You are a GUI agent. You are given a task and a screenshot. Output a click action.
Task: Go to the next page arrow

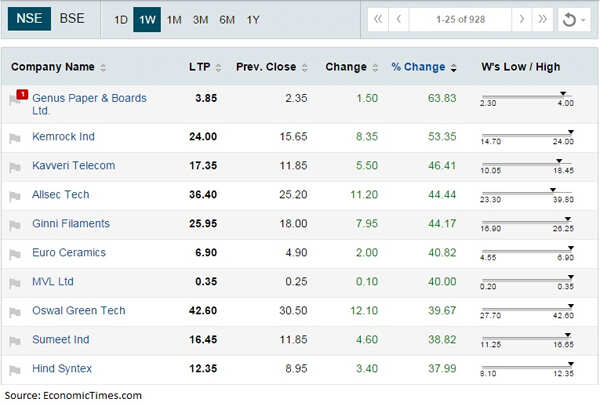[521, 19]
